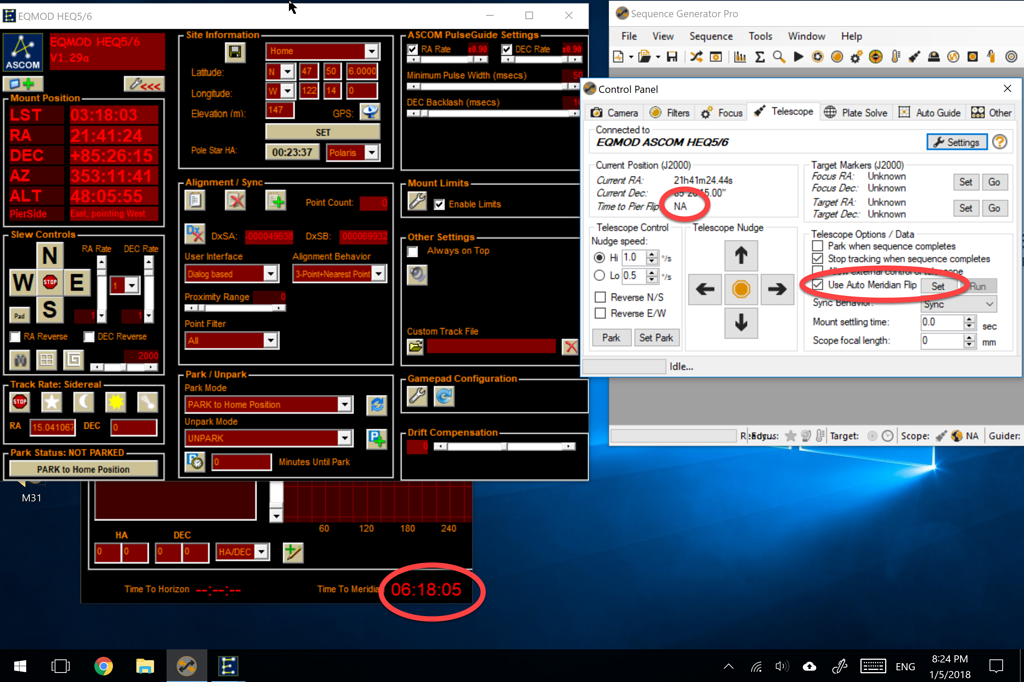Expand the Sync Behavior dropdown
The width and height of the screenshot is (1024, 682).
[x=988, y=304]
